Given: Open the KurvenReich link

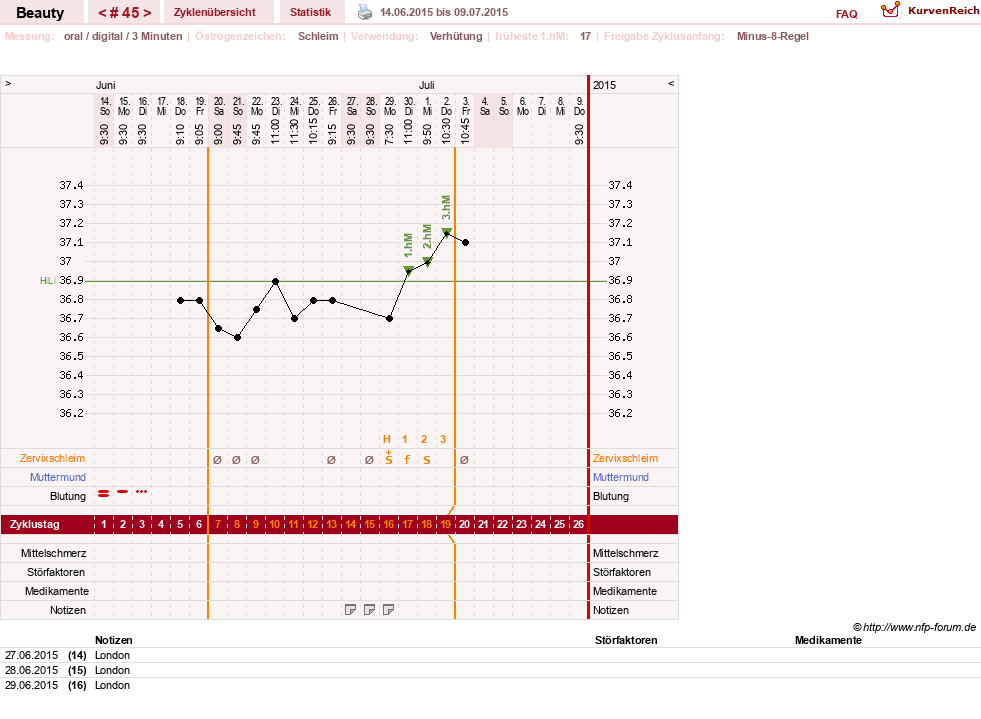Looking at the screenshot, I should [x=943, y=11].
